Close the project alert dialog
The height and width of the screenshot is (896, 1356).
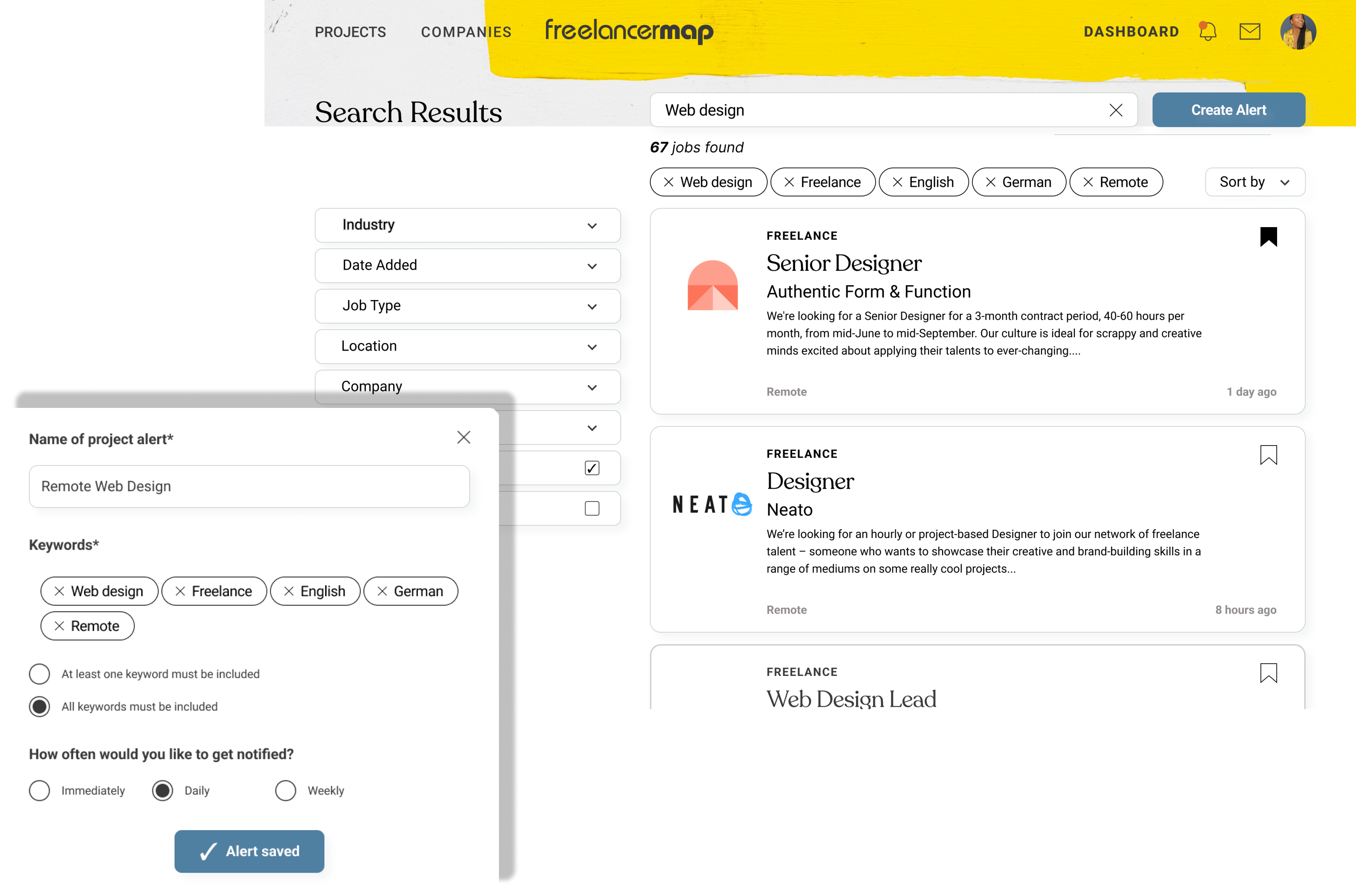pos(463,438)
